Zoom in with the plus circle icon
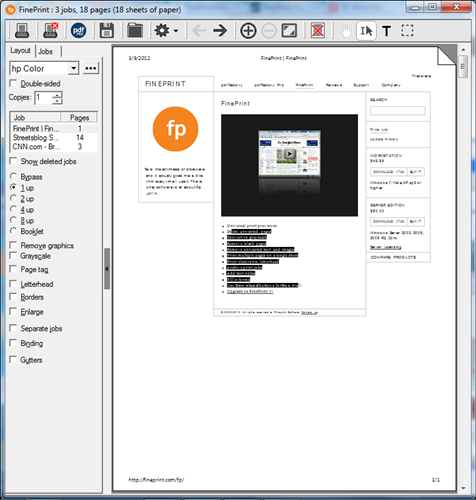 coord(248,31)
